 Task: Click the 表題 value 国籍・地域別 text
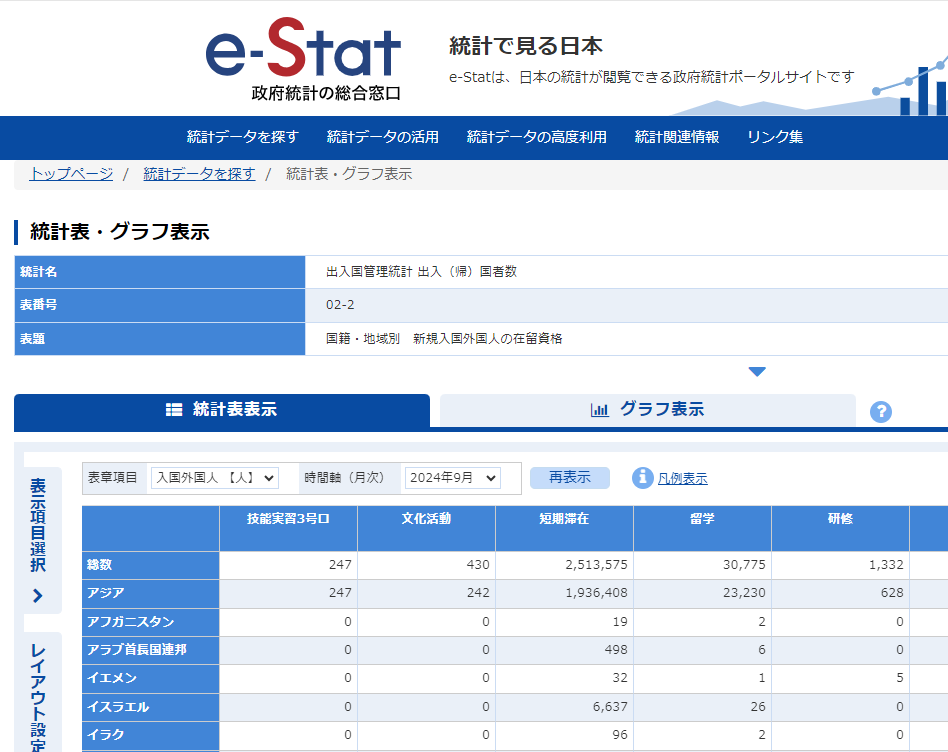click(x=444, y=339)
